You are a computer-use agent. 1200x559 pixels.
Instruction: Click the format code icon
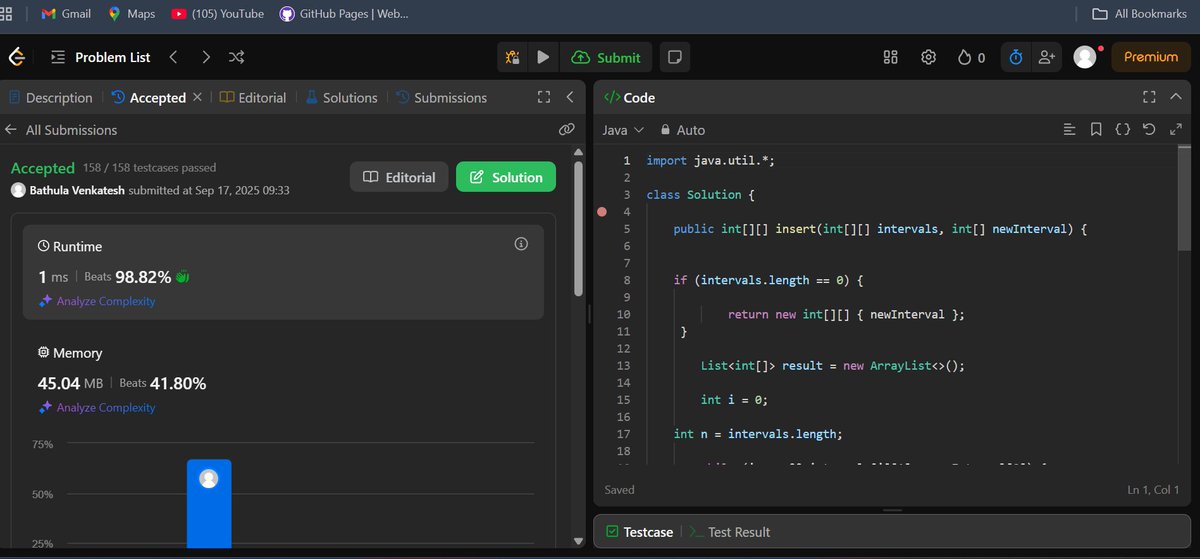coord(1069,129)
